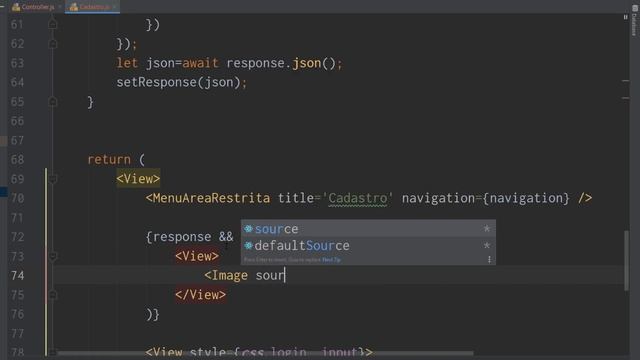Click the fold end marker at line 61
Viewport: 640px width, 360px height.
[53, 24]
